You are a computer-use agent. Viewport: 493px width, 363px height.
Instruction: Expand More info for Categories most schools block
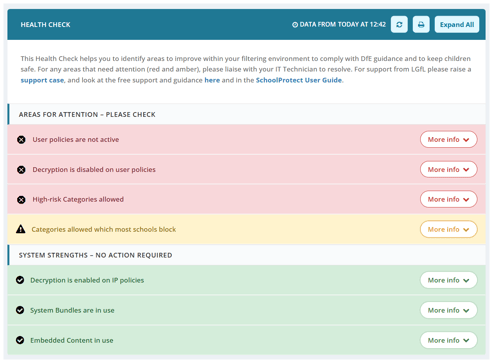pos(448,229)
